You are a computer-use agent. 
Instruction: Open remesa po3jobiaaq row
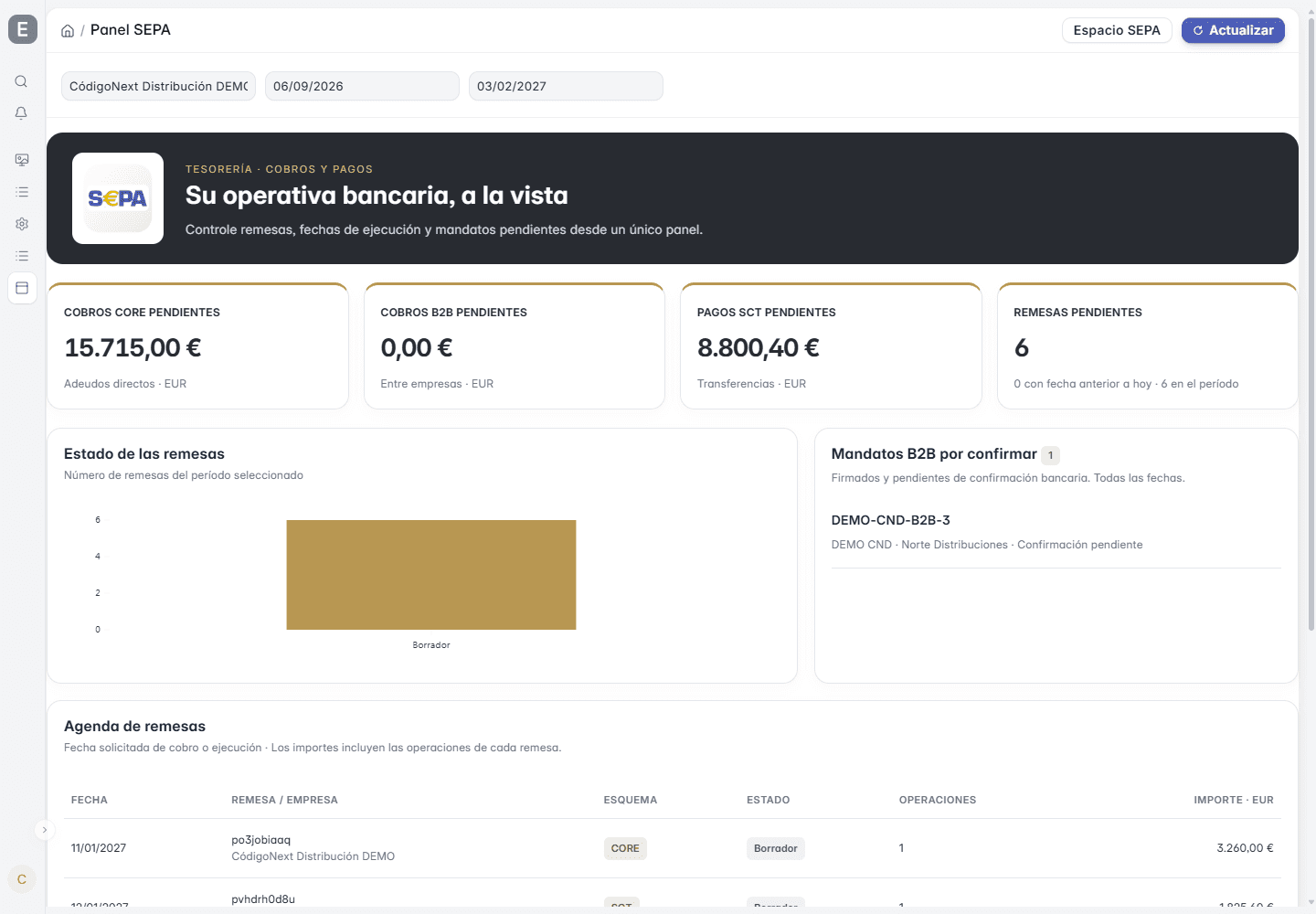(673, 848)
